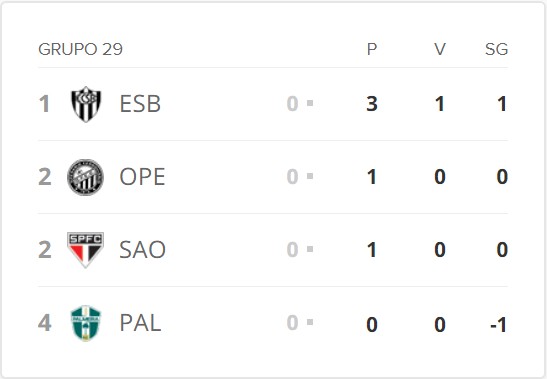Click the gray square indicator beside OPE
This screenshot has height=379, width=547.
pyautogui.click(x=310, y=176)
